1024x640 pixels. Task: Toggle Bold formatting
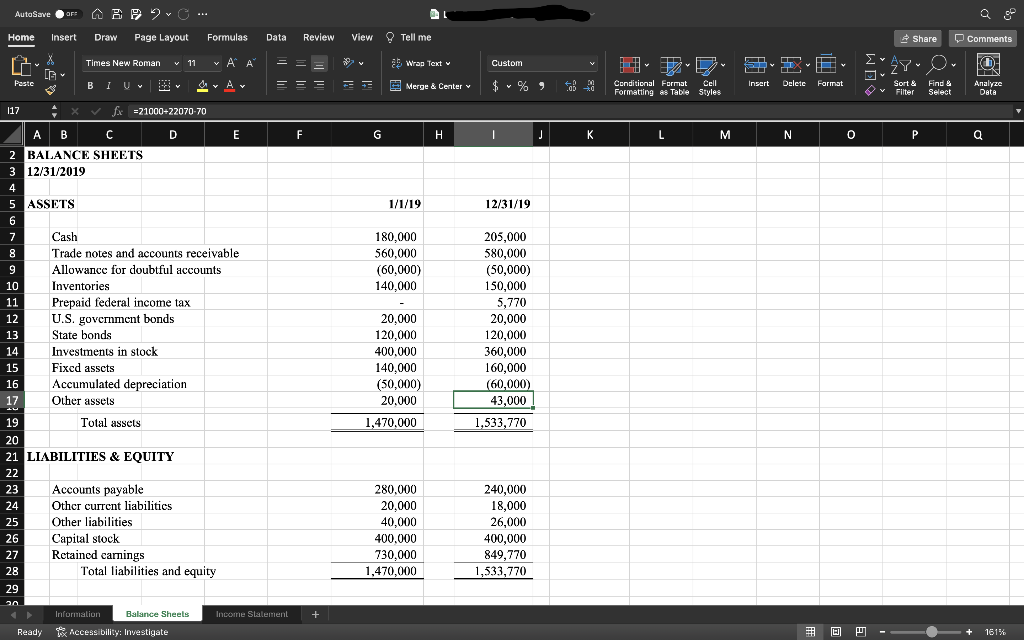tap(90, 86)
